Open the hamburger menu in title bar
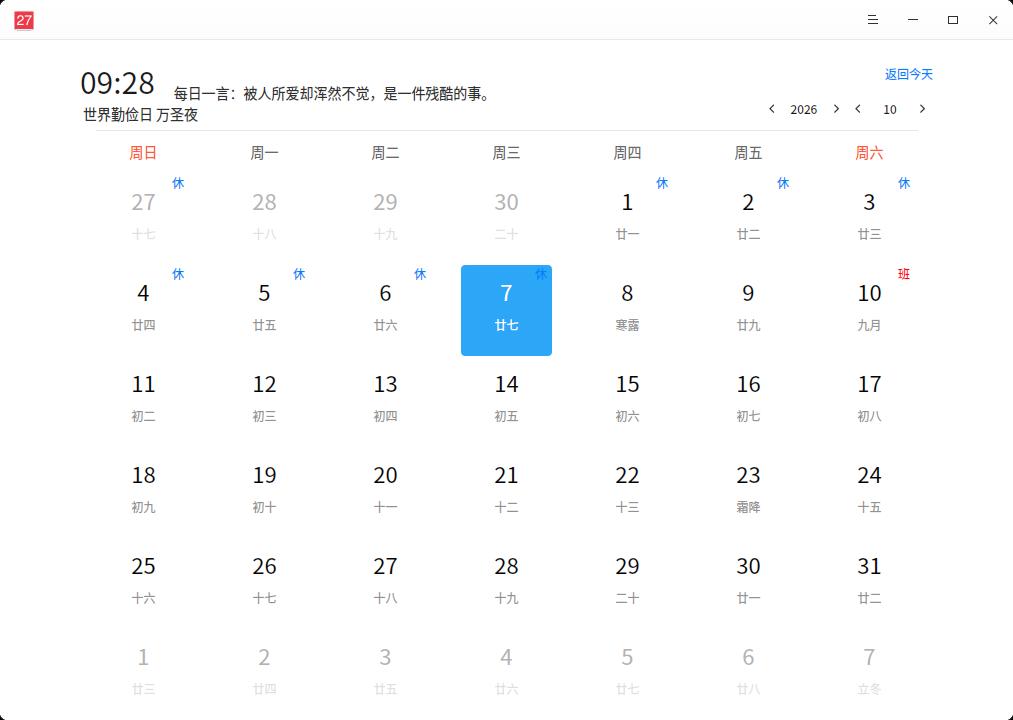 tap(873, 20)
